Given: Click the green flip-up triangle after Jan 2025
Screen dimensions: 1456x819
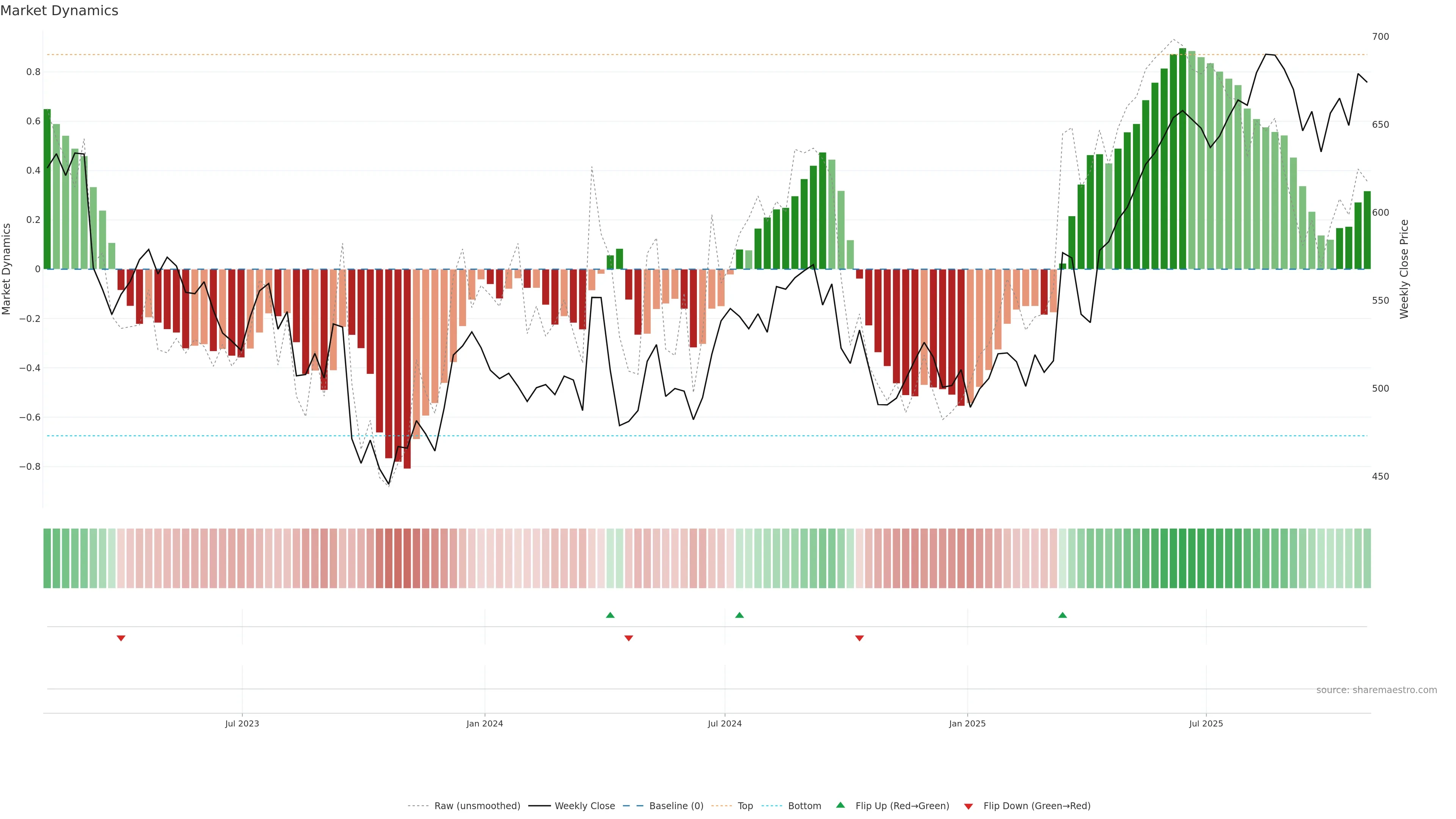Looking at the screenshot, I should click(1062, 615).
